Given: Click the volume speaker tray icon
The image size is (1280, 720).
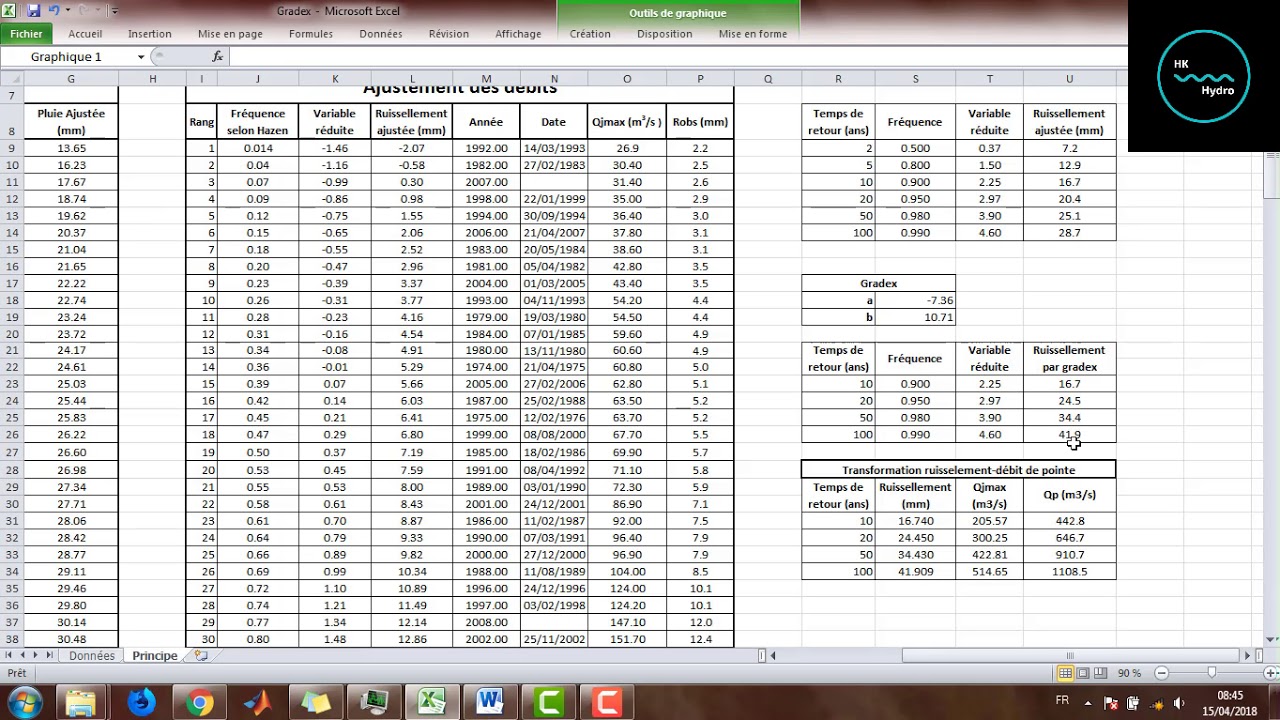Looking at the screenshot, I should [x=1178, y=702].
